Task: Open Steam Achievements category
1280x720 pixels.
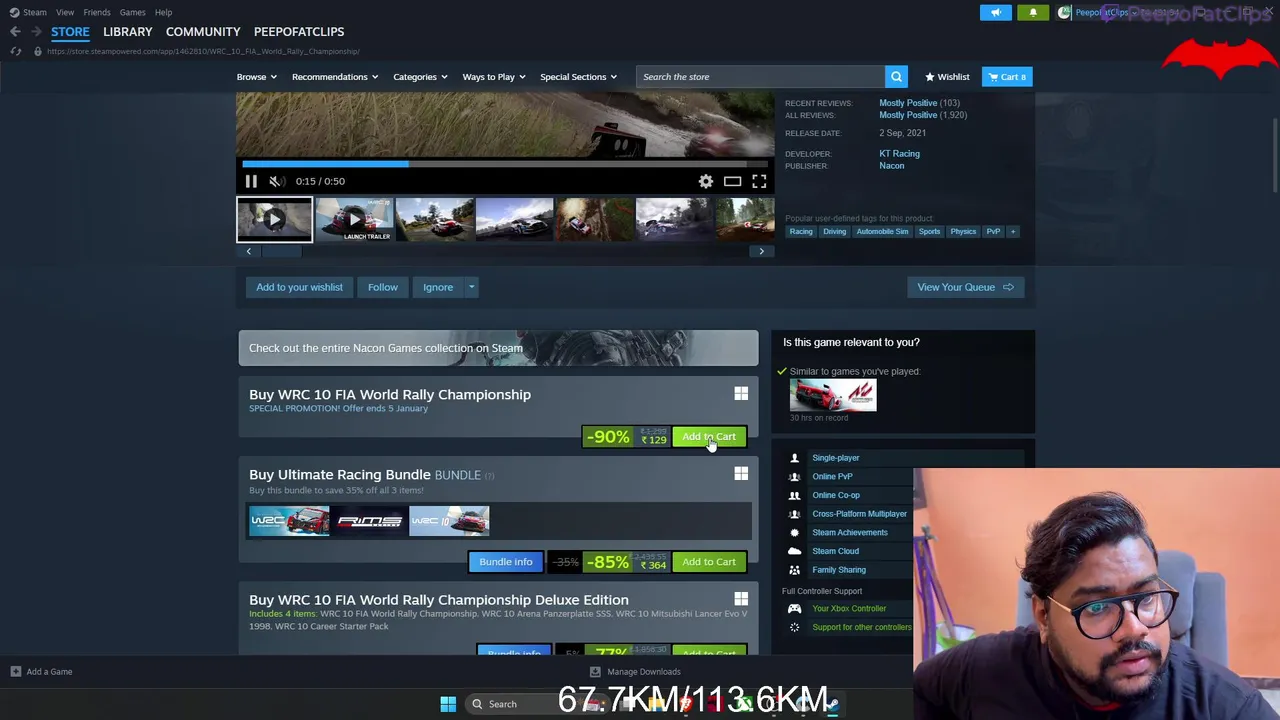Action: pos(849,533)
